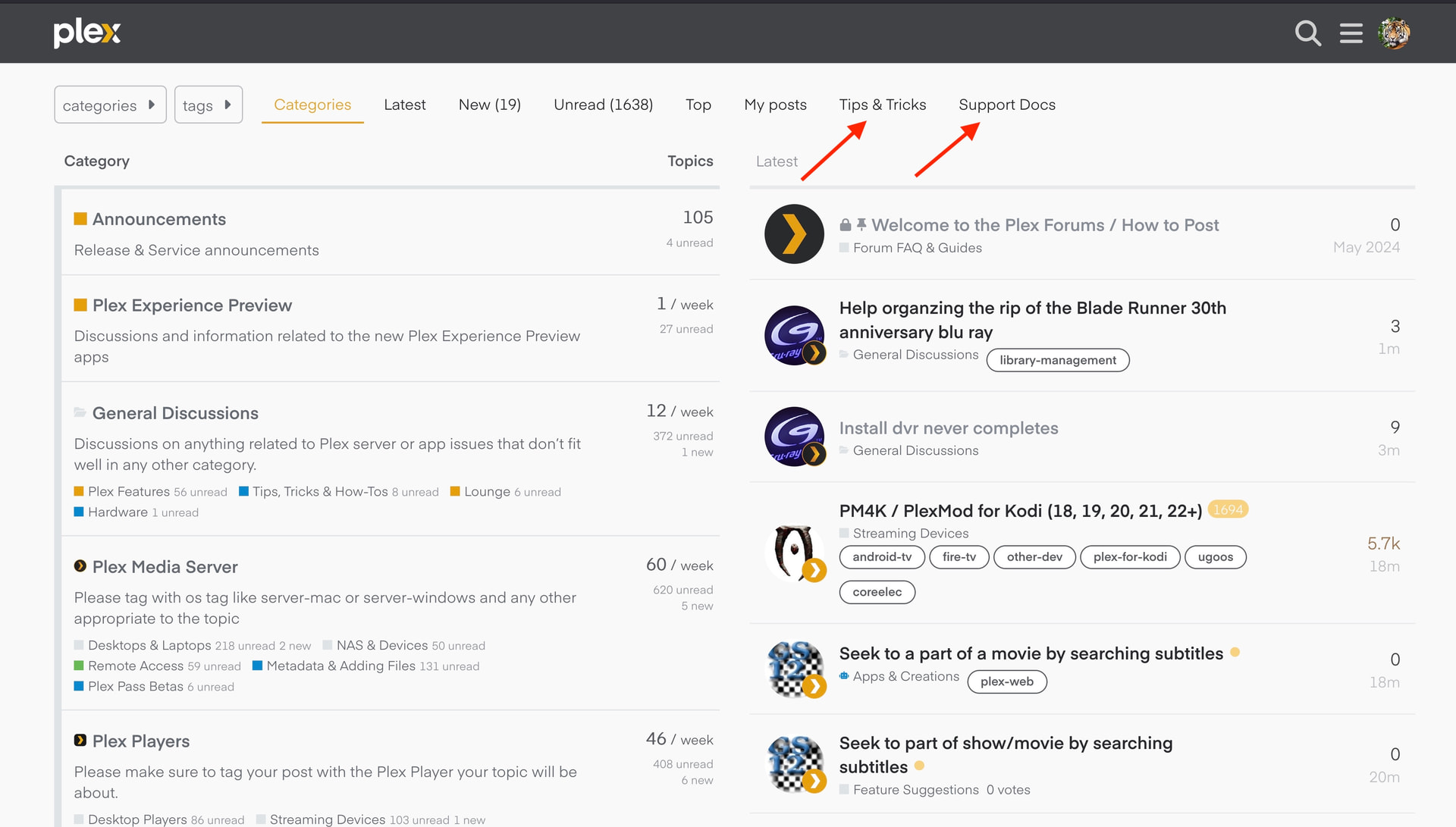The image size is (1456, 827).
Task: Open the hamburger menu icon
Action: (1351, 33)
